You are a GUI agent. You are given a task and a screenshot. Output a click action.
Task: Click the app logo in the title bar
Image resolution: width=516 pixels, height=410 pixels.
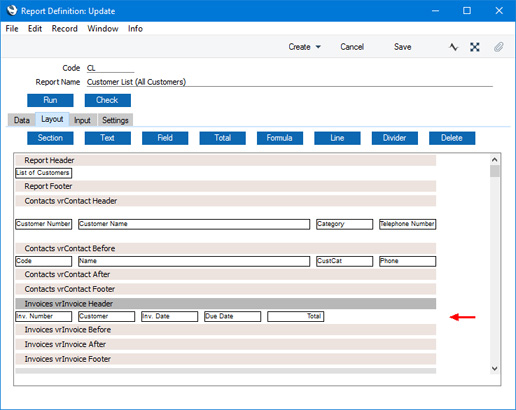12,11
